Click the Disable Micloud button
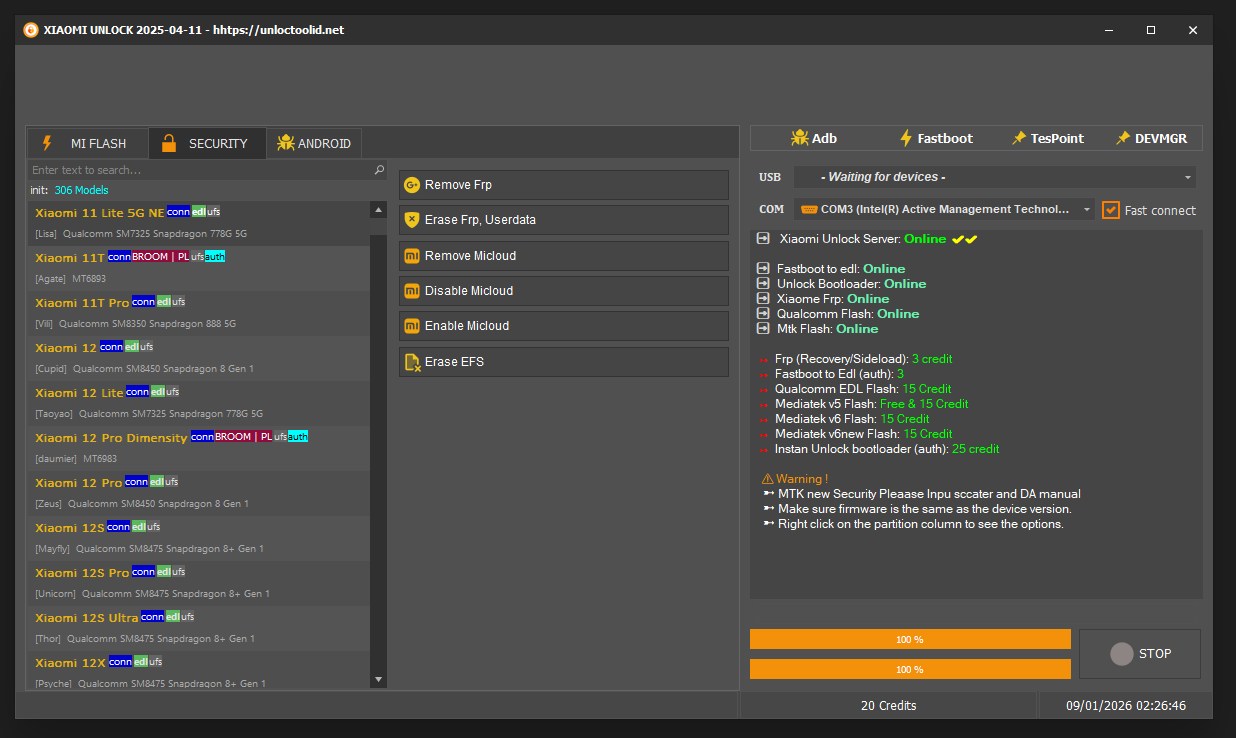Image resolution: width=1236 pixels, height=738 pixels. pos(563,291)
